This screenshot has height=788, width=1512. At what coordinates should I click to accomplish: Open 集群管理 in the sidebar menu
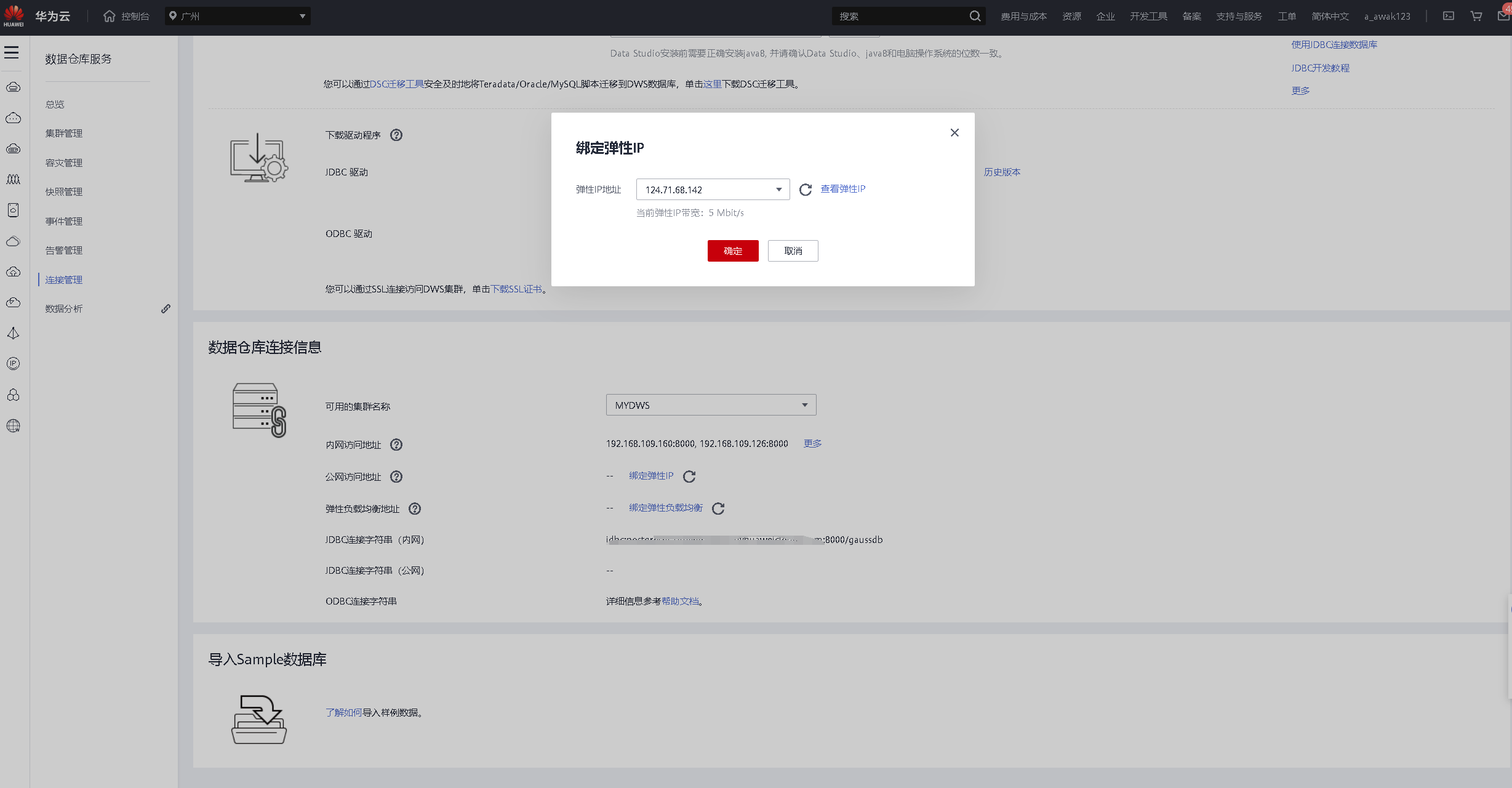tap(64, 134)
